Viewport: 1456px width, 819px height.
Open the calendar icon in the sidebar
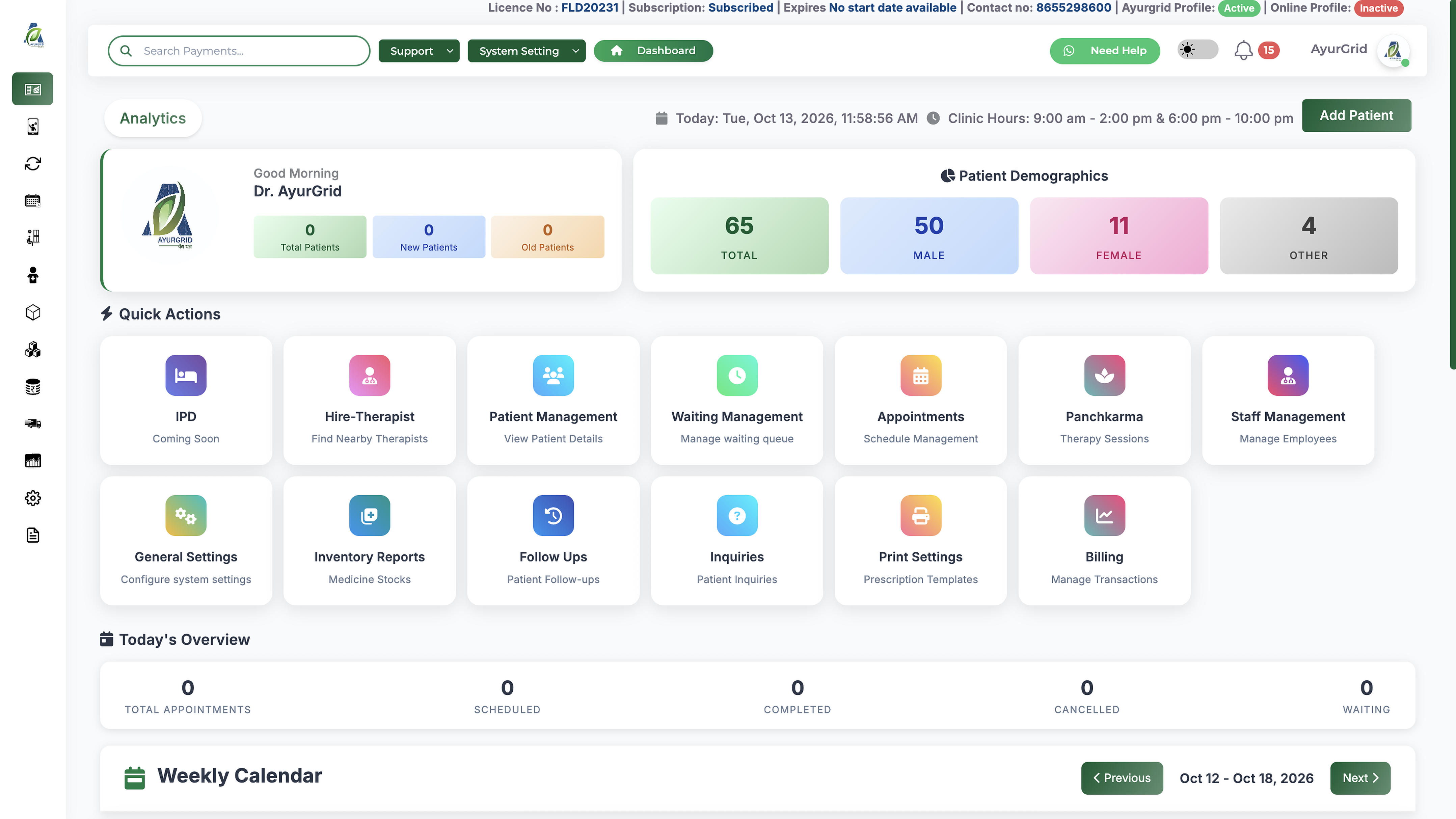(33, 201)
